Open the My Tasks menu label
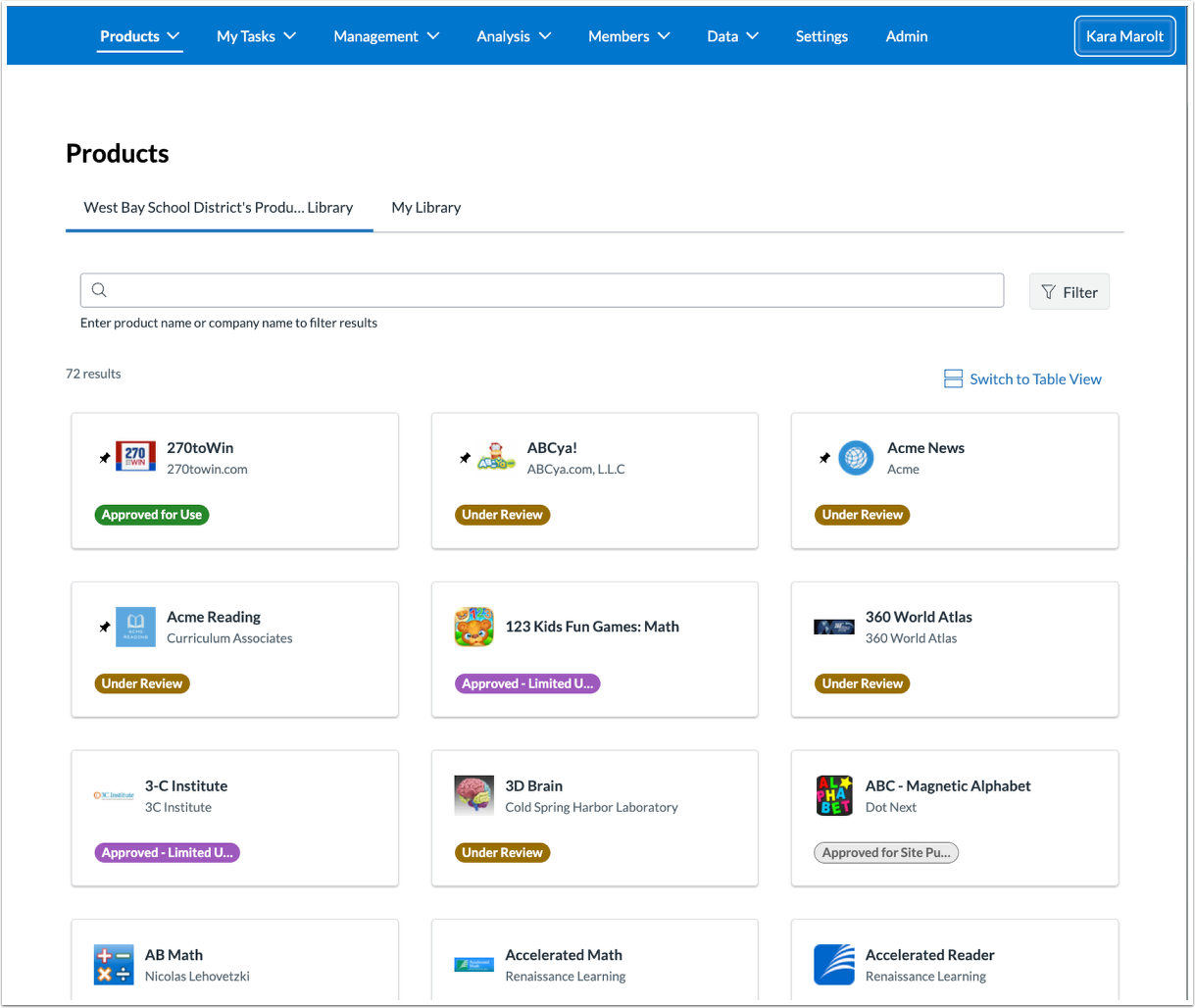The height and width of the screenshot is (1008, 1195). (246, 36)
